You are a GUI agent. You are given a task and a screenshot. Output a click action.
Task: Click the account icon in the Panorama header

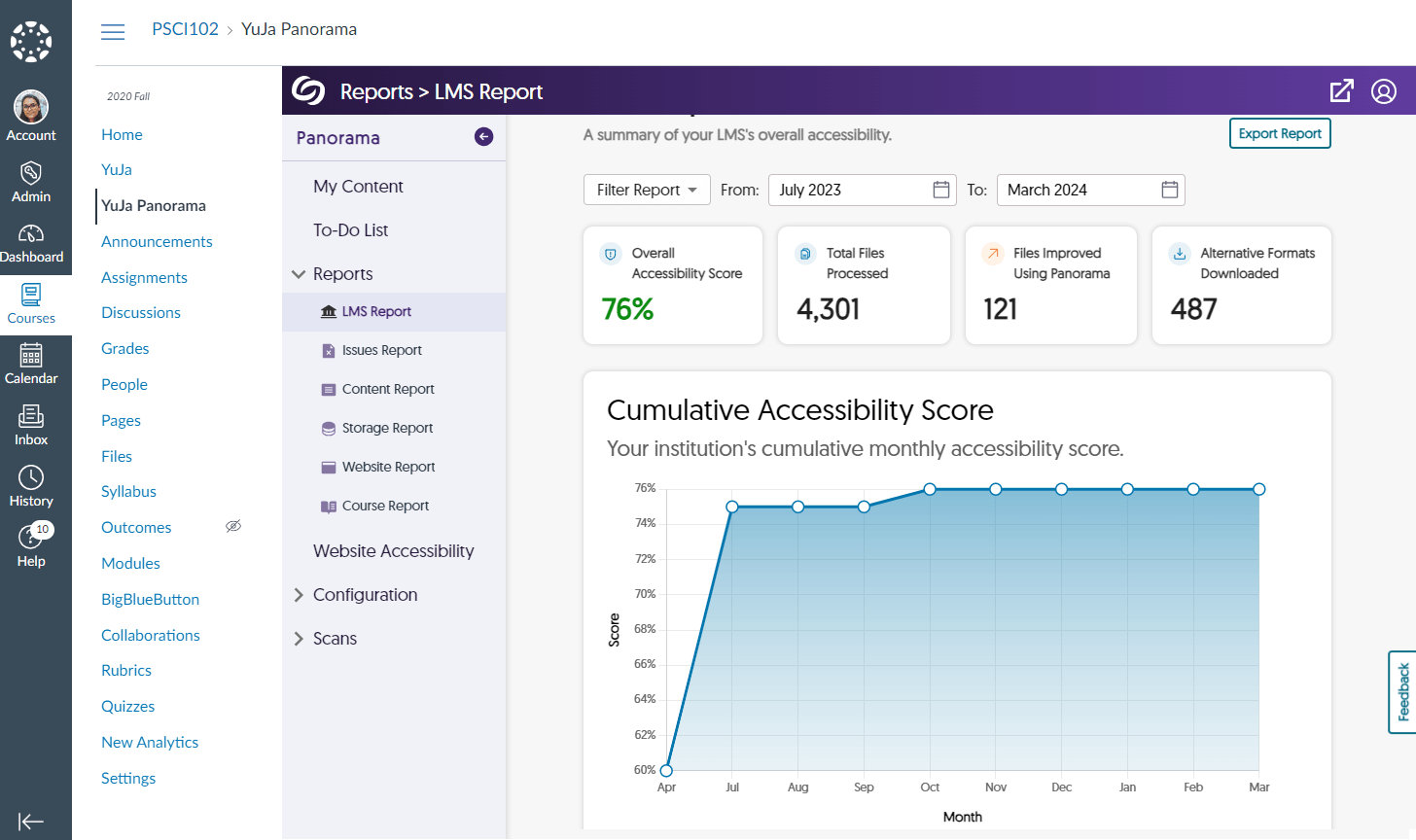(1383, 90)
